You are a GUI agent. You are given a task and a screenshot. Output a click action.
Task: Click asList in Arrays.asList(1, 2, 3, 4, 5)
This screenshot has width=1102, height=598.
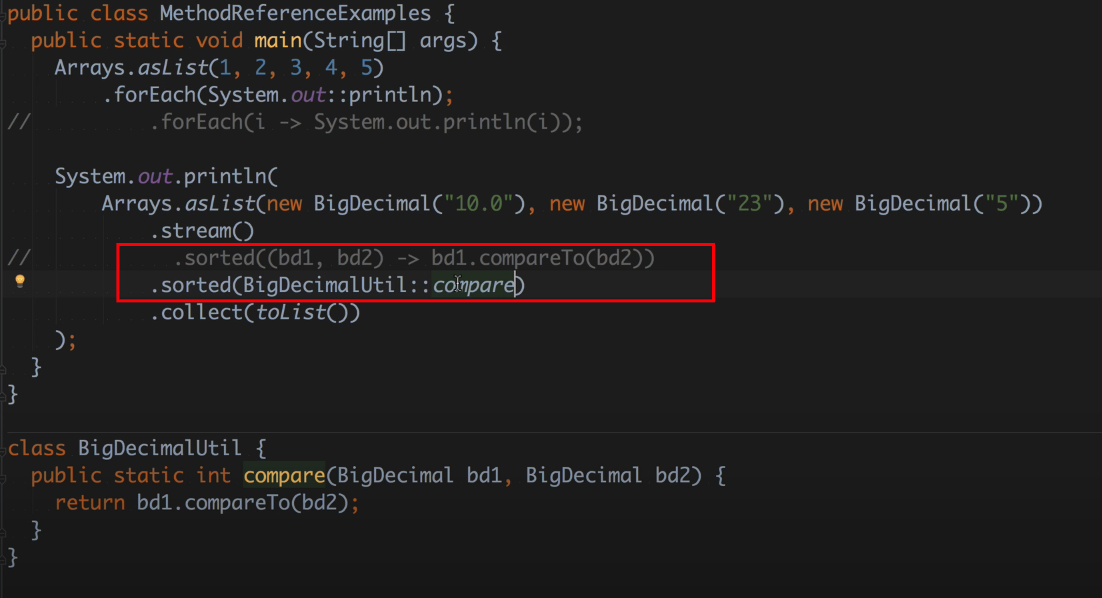point(173,68)
